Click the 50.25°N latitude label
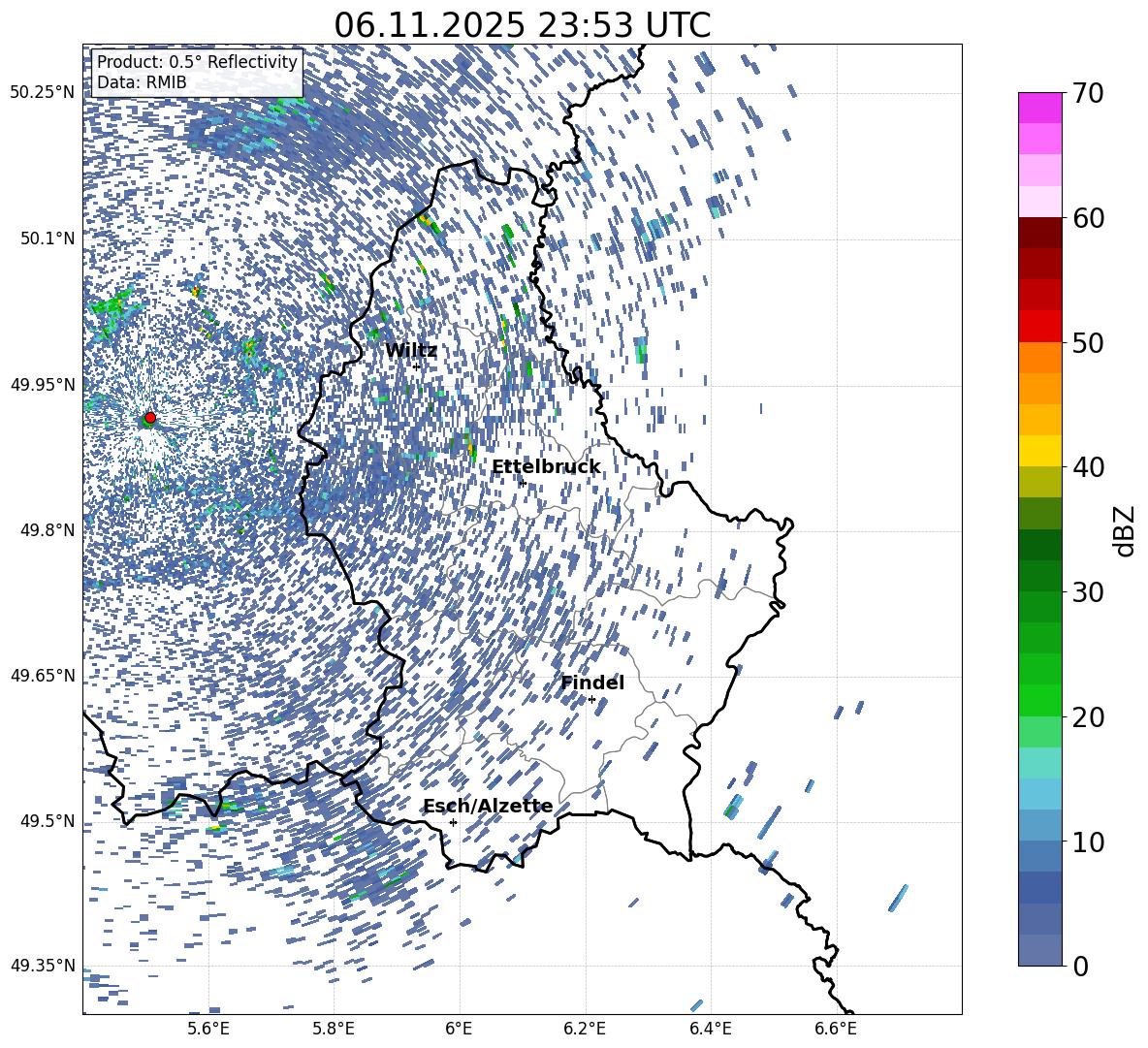Screen dimensions: 1148x1048 (43, 93)
